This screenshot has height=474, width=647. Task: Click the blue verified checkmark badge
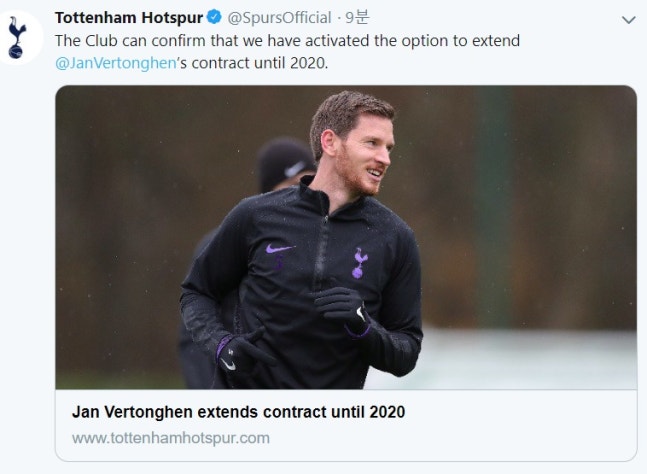(x=214, y=18)
